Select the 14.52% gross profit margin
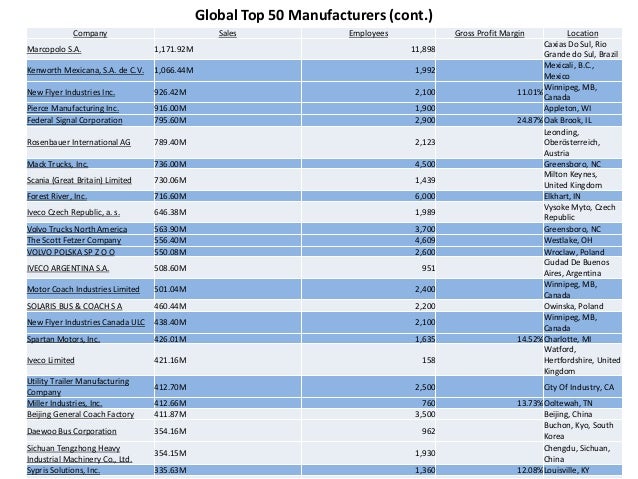This screenshot has width=638, height=479. coord(530,339)
